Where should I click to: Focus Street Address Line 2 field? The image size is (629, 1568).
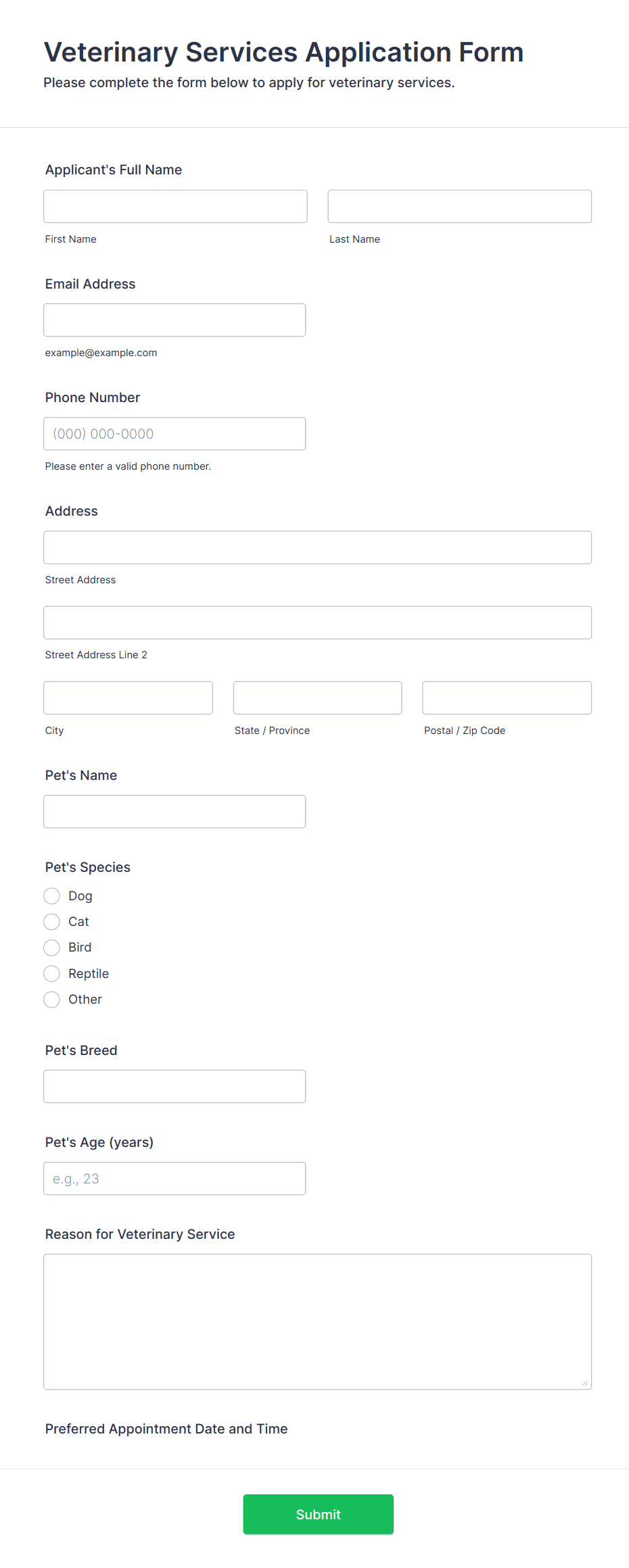[317, 622]
